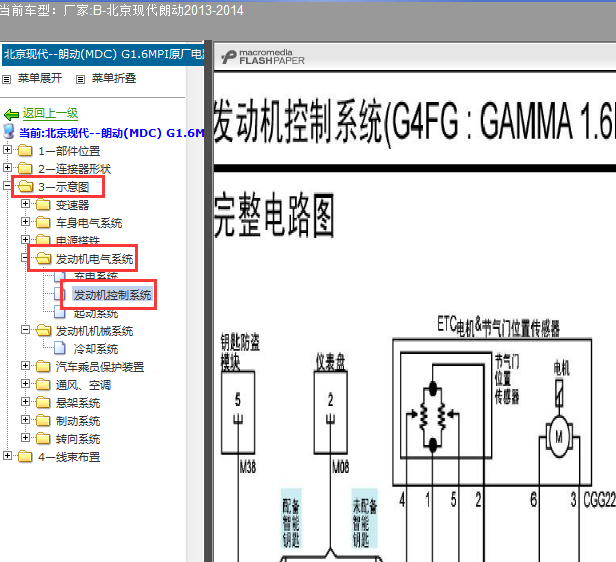Select the 变速器 tree label

click(72, 205)
